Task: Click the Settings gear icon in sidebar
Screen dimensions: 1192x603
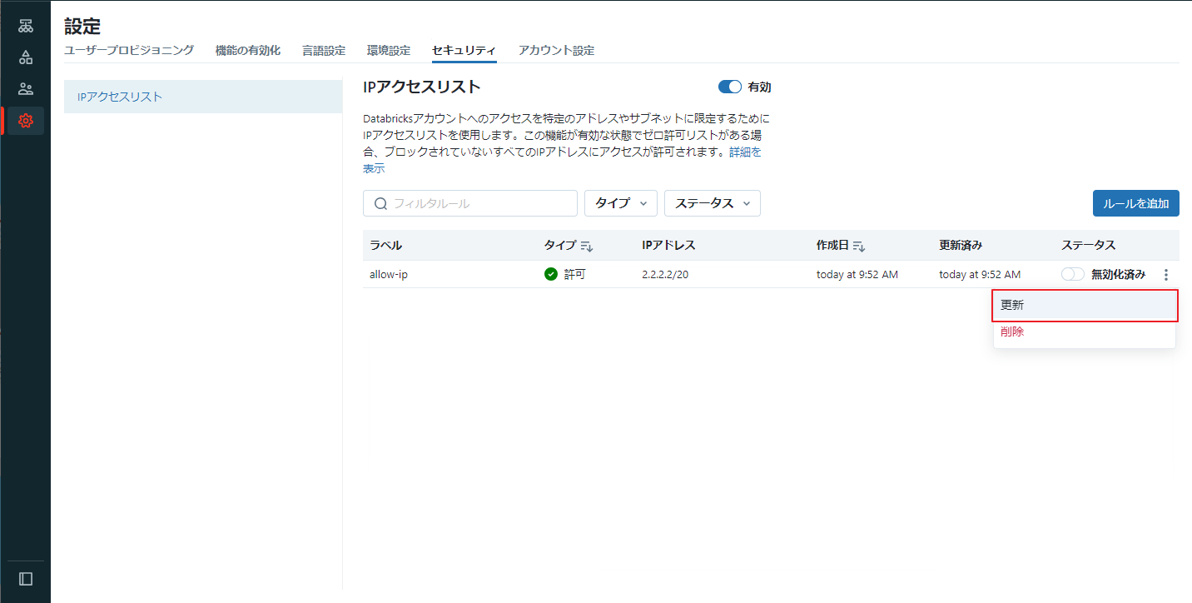Action: click(26, 121)
